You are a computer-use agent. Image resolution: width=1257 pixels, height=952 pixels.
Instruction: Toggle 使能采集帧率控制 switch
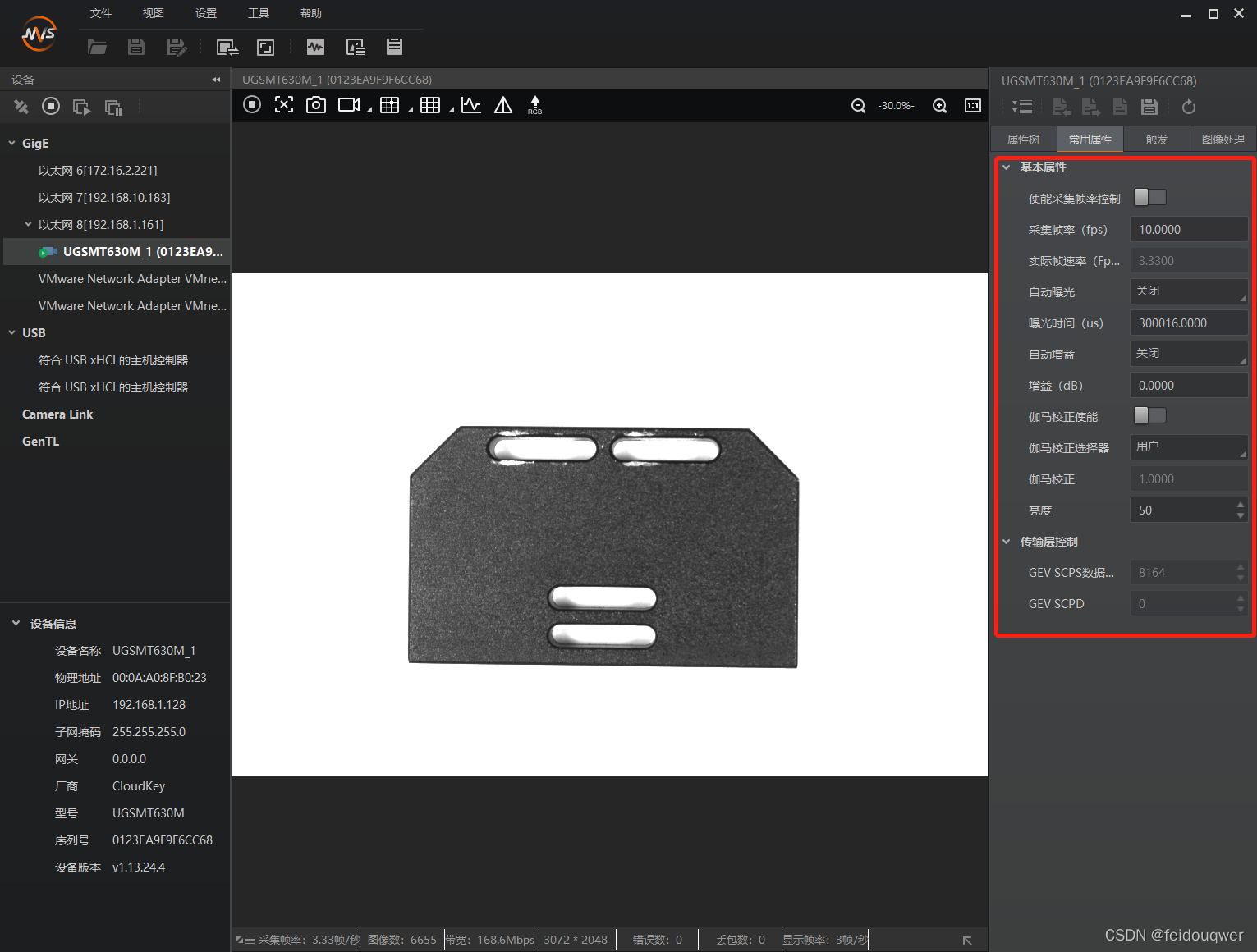(x=1149, y=197)
